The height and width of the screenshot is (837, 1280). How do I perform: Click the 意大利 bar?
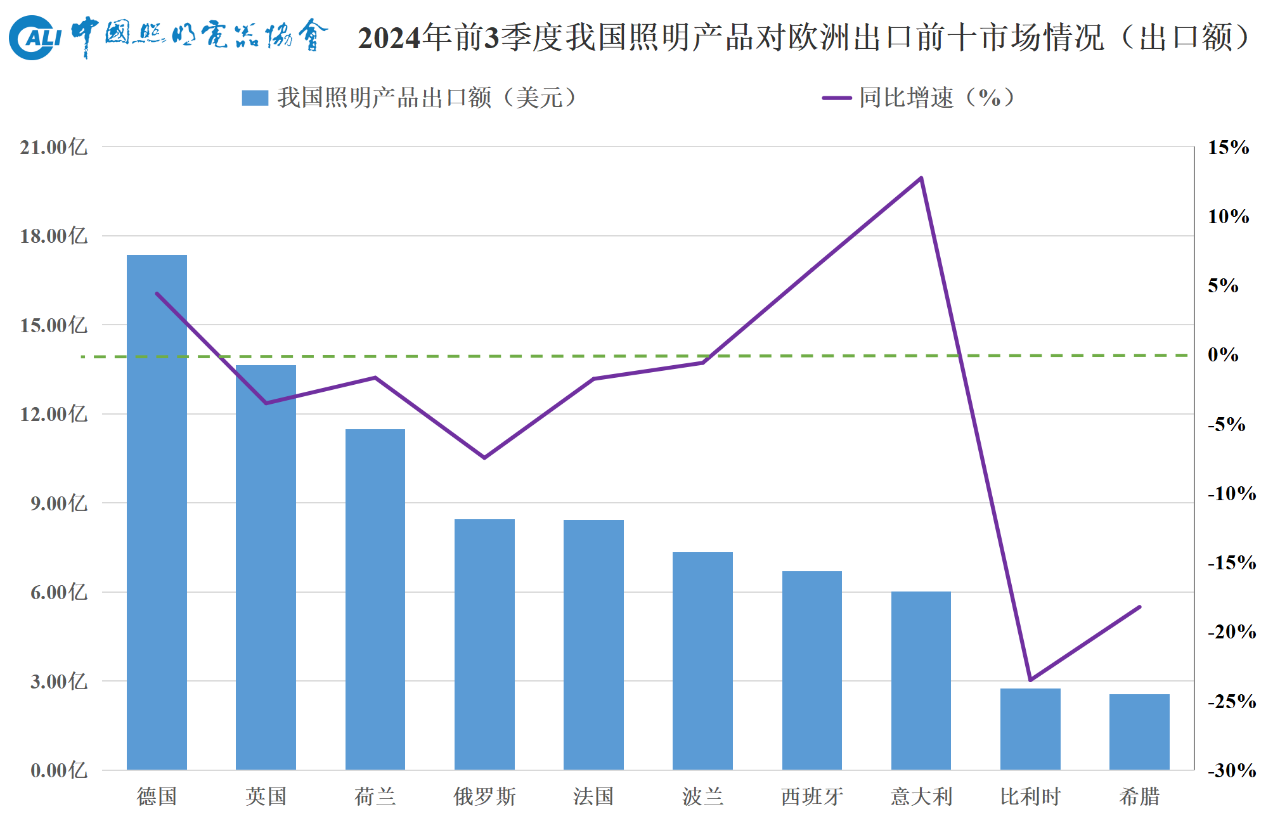[921, 681]
